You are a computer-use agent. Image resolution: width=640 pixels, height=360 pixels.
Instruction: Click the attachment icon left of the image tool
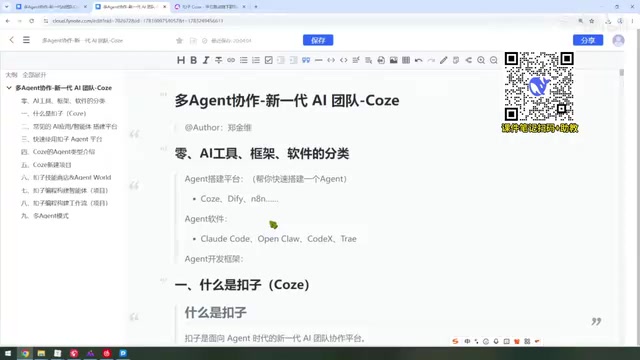[x=381, y=60]
